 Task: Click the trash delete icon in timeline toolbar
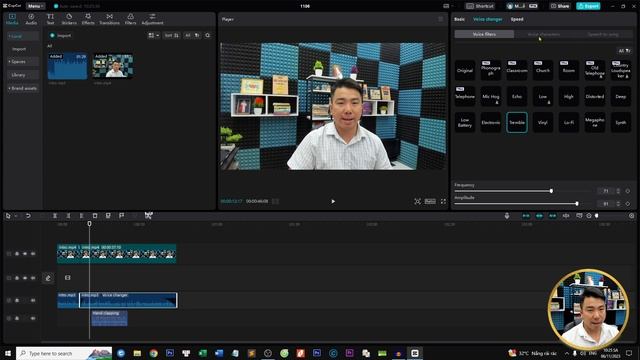coord(95,216)
